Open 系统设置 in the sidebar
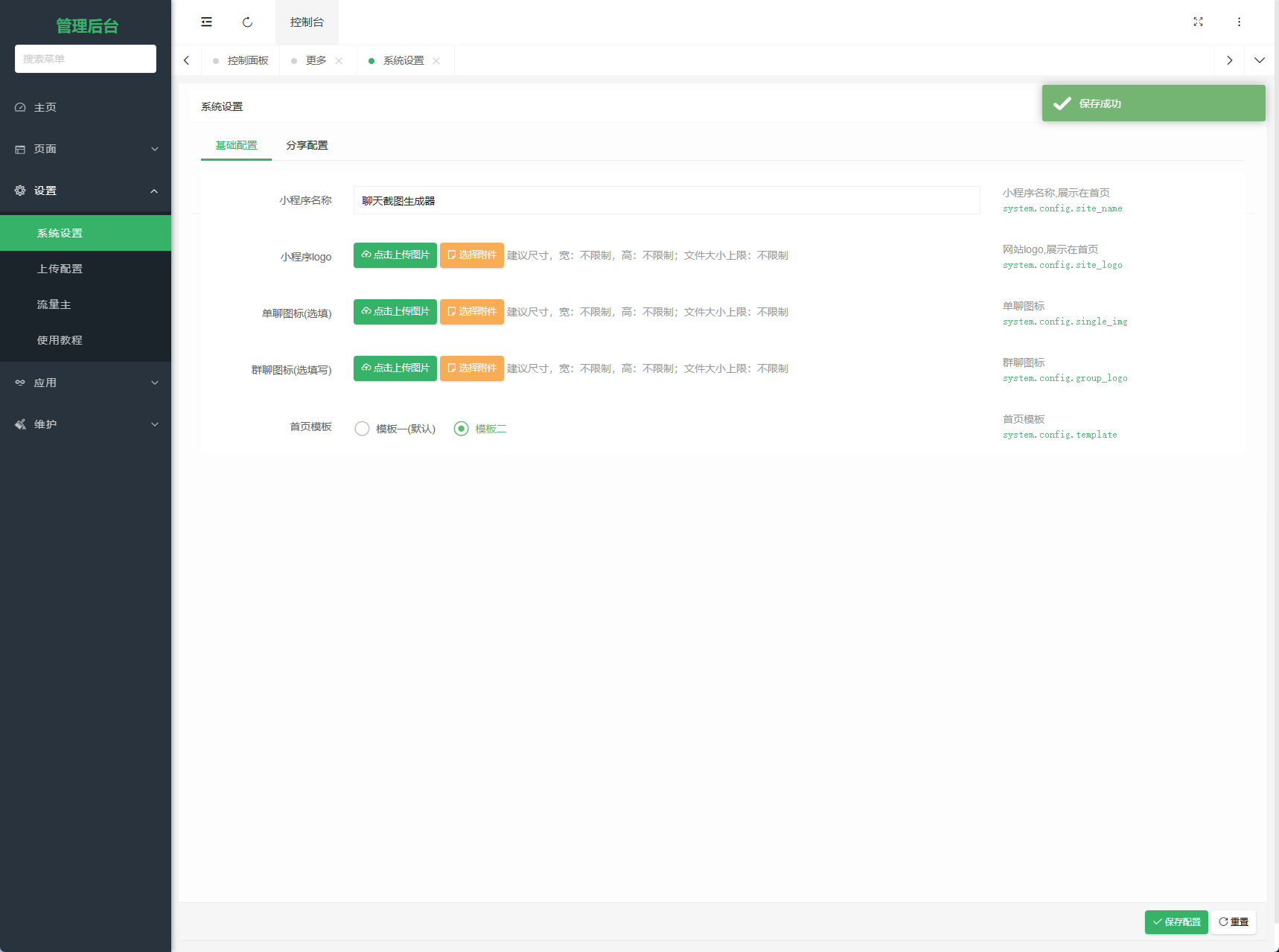 pos(86,233)
